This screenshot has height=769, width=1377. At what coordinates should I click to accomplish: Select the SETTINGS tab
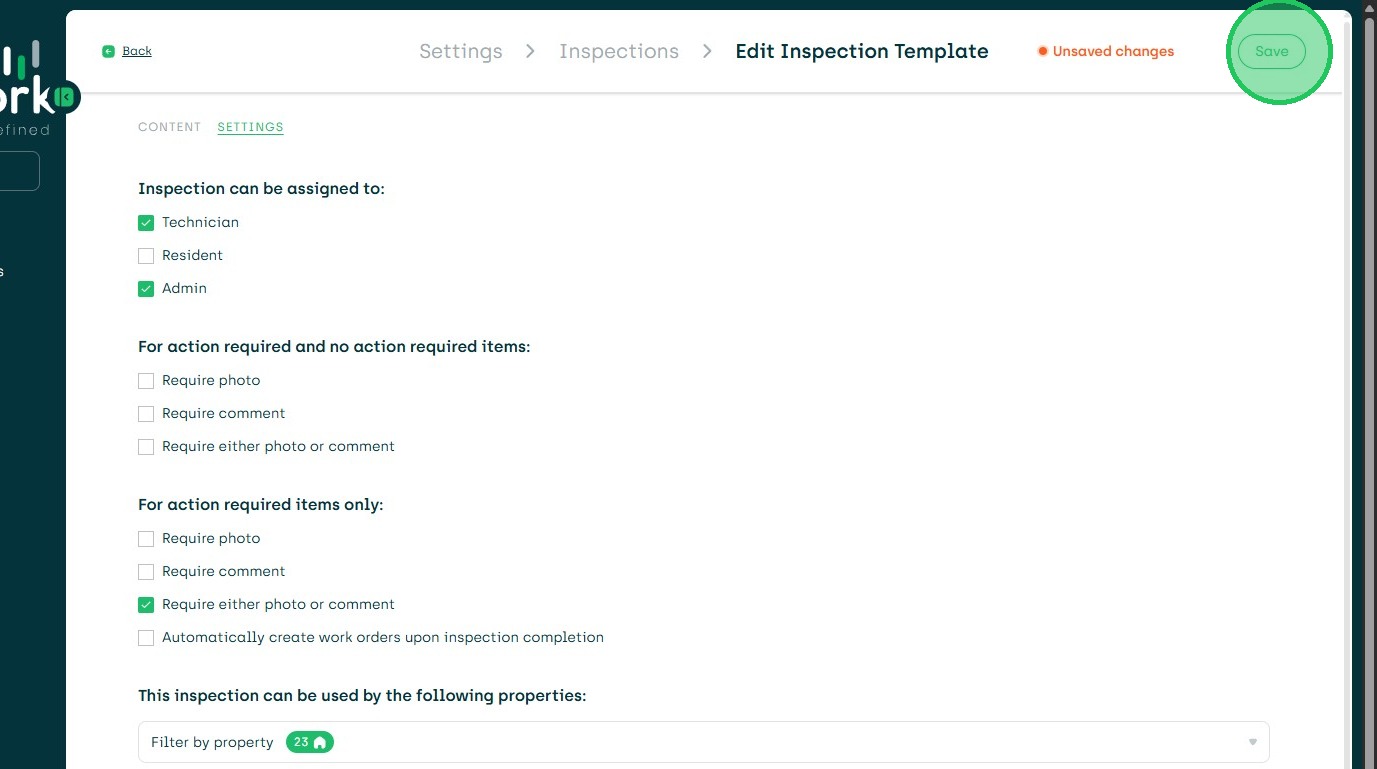tap(250, 127)
